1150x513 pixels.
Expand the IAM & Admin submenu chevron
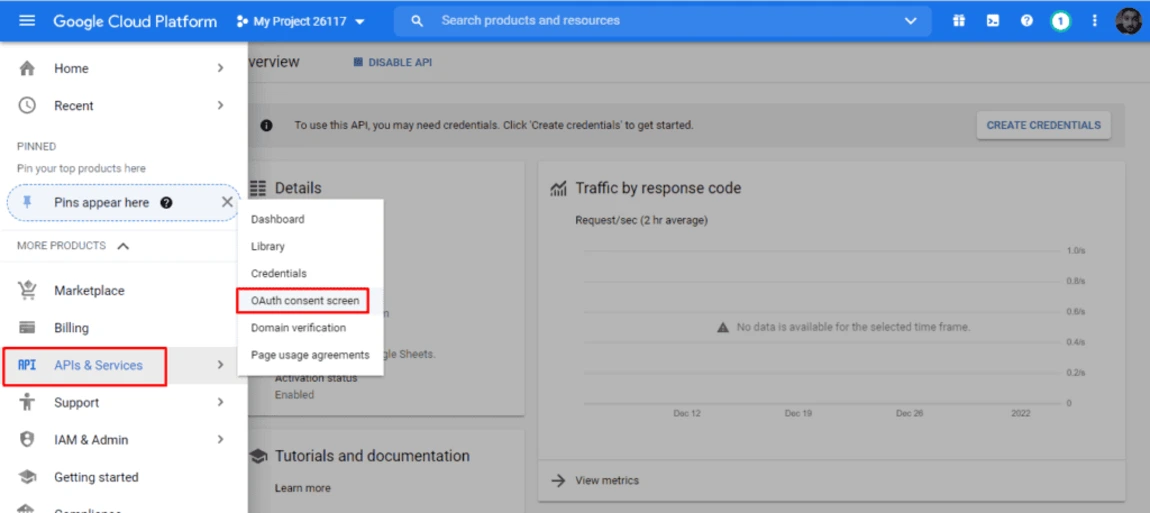pyautogui.click(x=220, y=440)
